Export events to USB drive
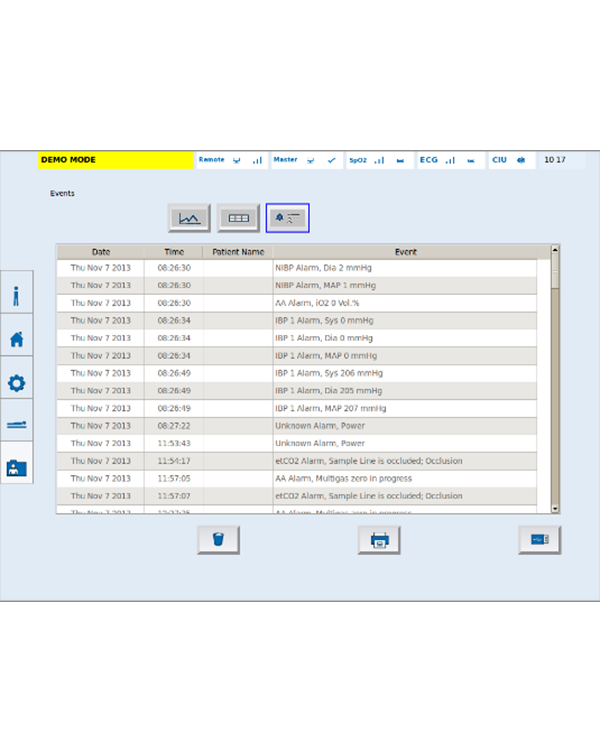 pyautogui.click(x=539, y=540)
